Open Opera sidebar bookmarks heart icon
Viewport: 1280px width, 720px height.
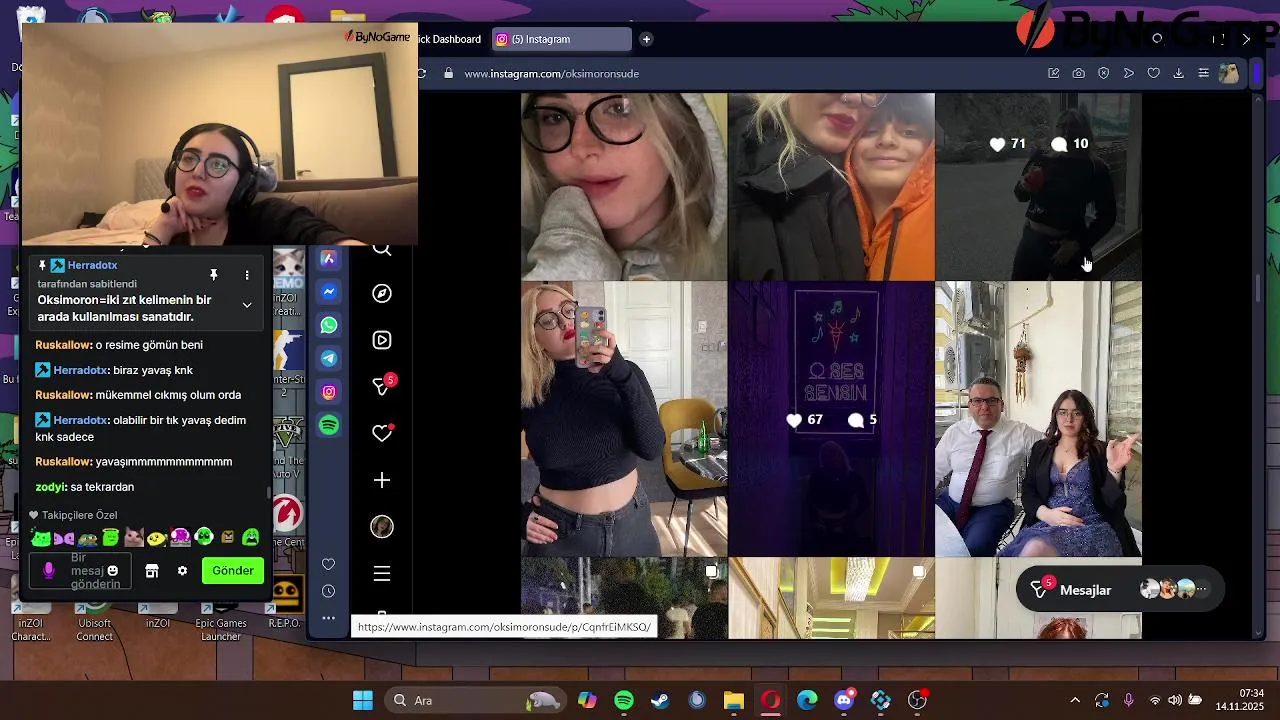328,564
